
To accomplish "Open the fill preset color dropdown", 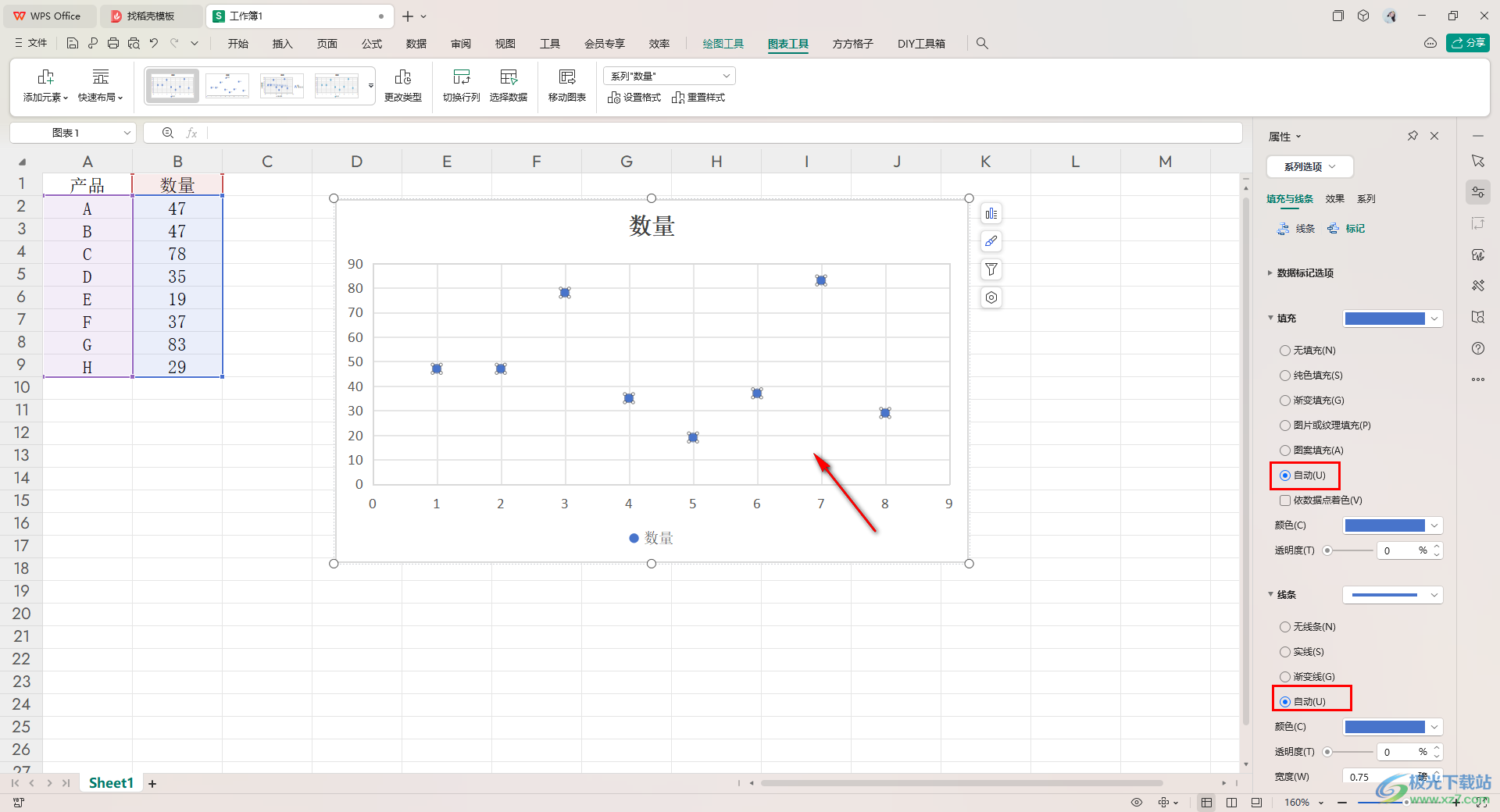I will 1392,319.
